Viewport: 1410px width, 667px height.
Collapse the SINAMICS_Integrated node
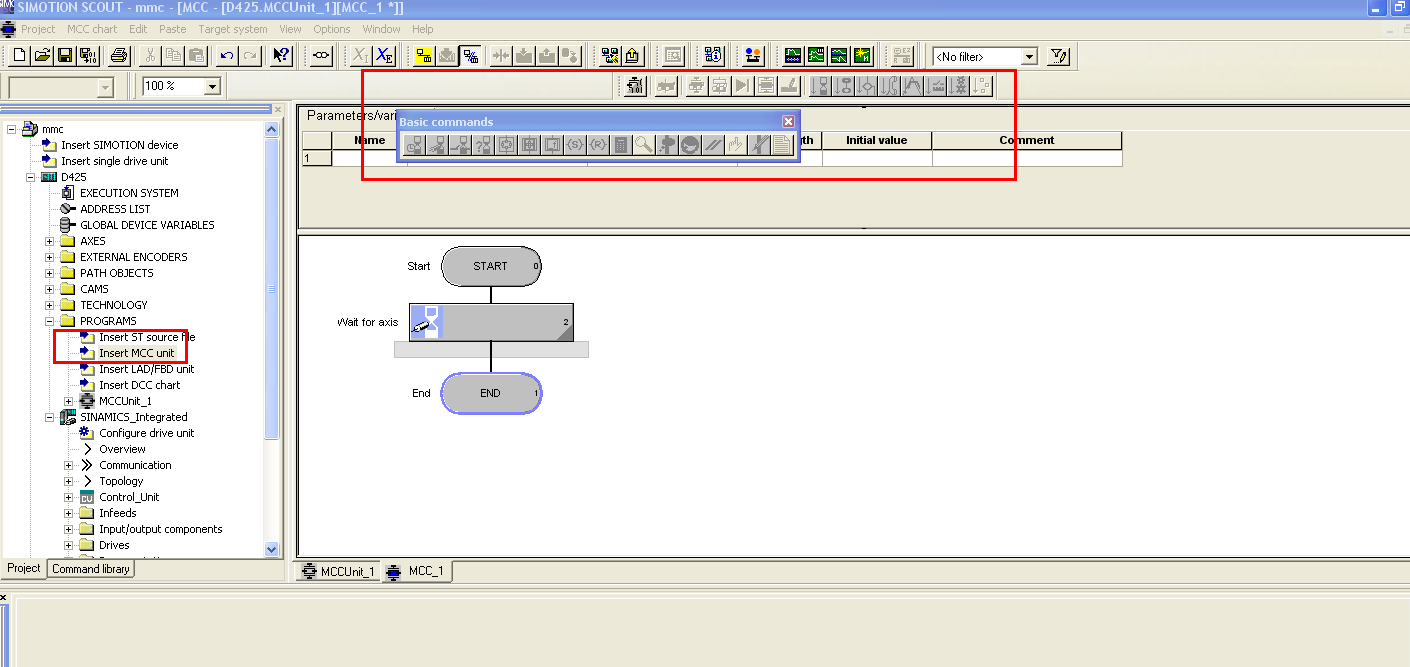coord(50,417)
